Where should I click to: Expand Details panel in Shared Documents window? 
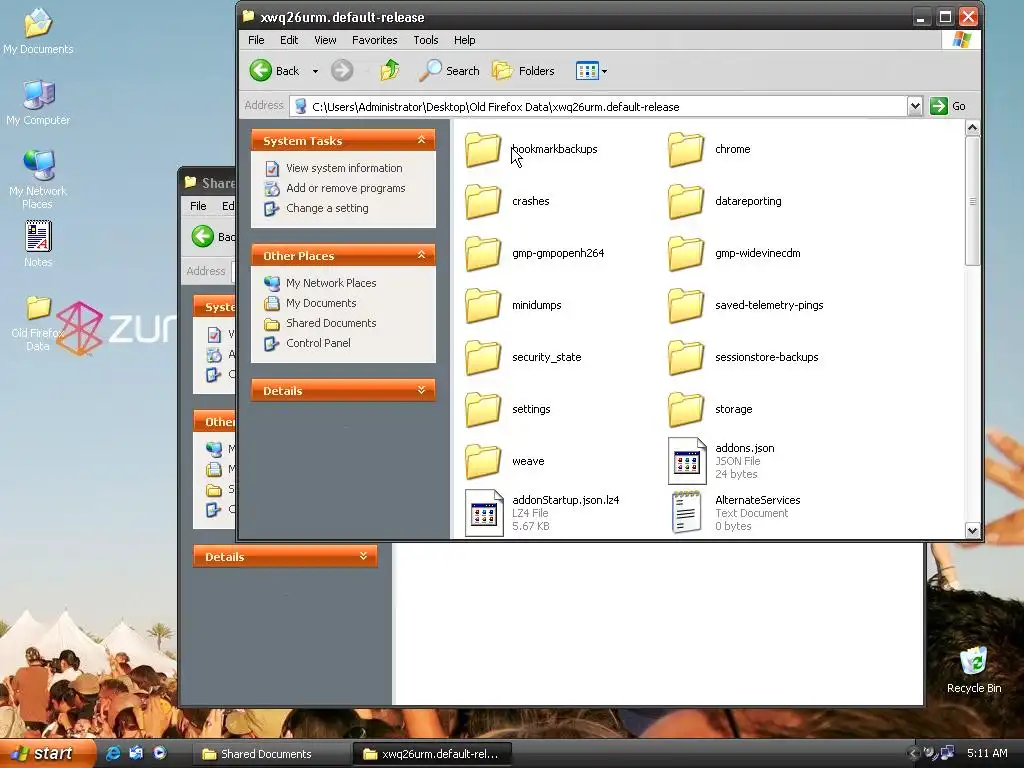click(363, 556)
